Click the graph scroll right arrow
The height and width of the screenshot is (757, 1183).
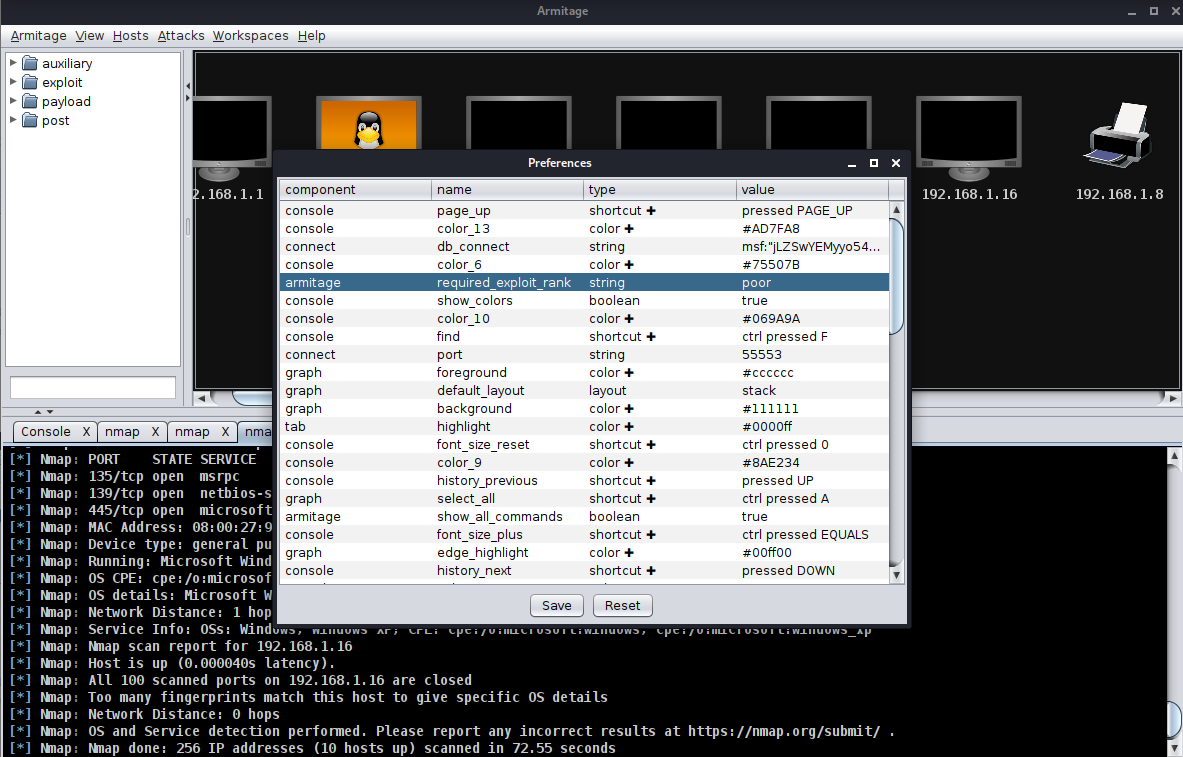coord(1172,397)
